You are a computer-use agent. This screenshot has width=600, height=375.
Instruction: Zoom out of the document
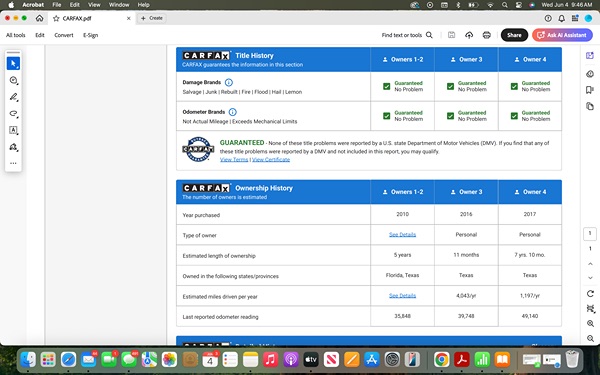tap(590, 339)
